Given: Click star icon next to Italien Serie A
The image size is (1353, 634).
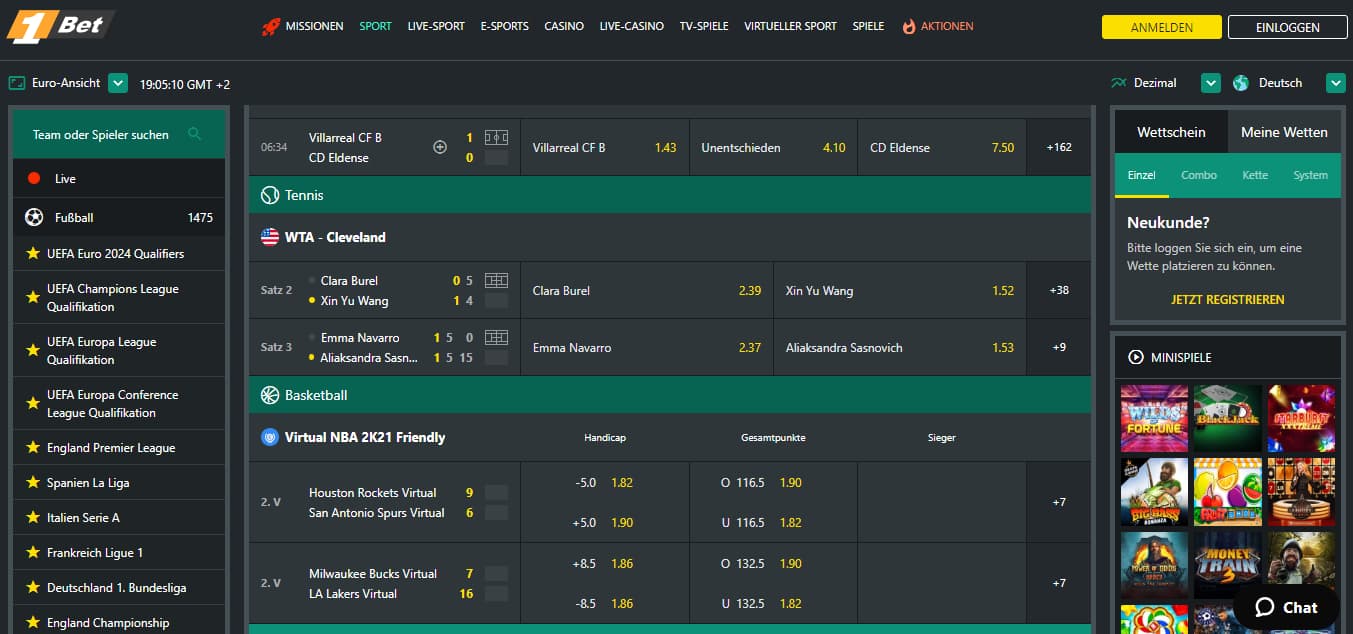Looking at the screenshot, I should (x=33, y=518).
